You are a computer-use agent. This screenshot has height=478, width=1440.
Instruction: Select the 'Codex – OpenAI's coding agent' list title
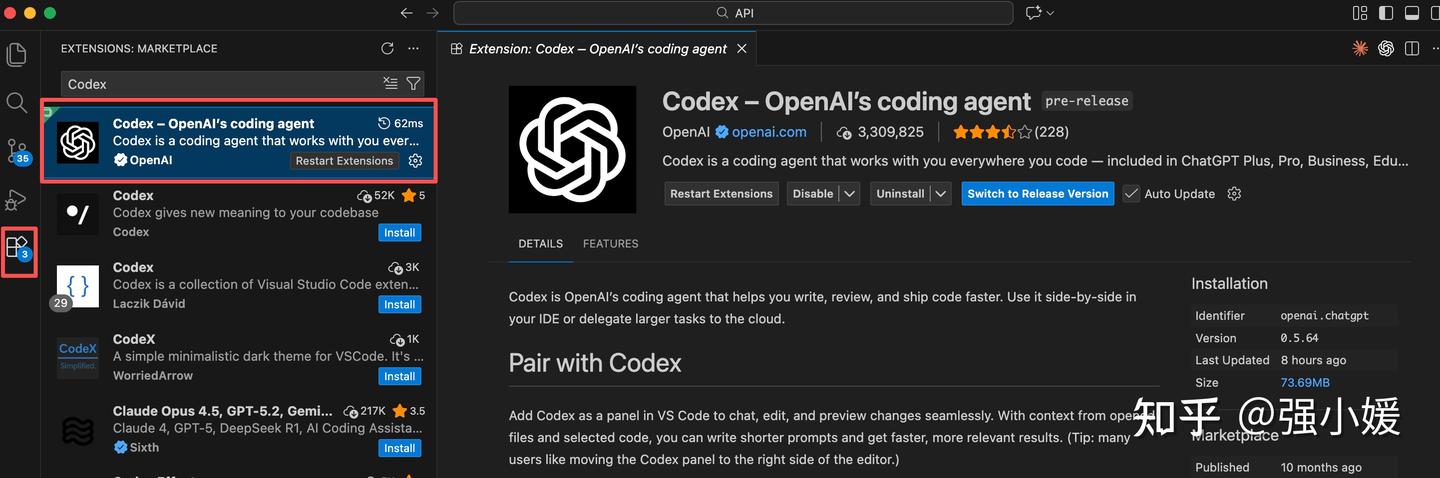click(x=214, y=124)
